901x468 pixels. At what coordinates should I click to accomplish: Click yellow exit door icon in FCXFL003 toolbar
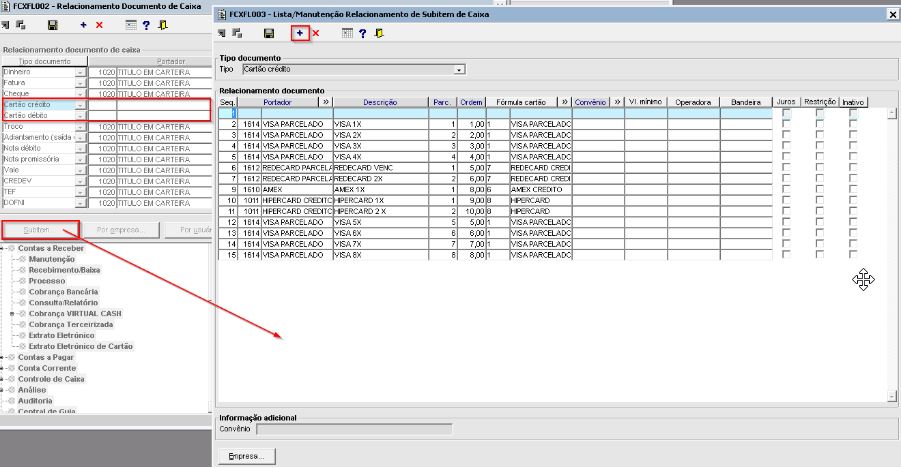tap(379, 33)
